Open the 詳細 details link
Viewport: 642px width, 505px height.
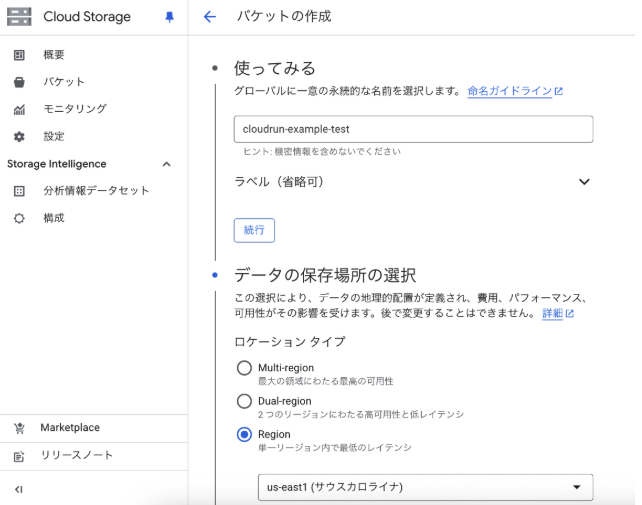coord(552,314)
